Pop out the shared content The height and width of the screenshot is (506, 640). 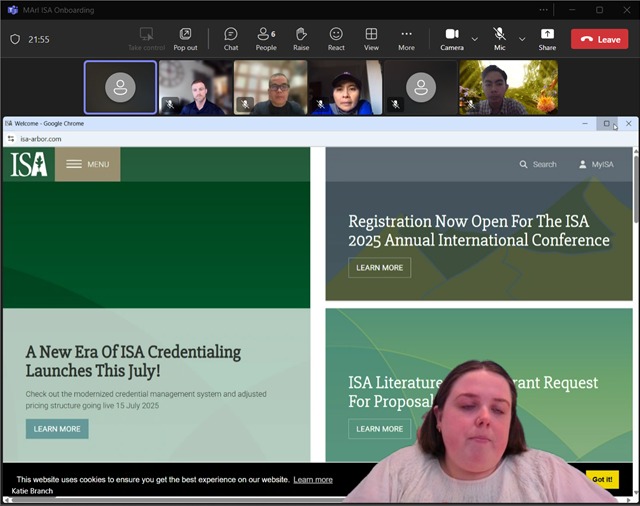click(185, 39)
